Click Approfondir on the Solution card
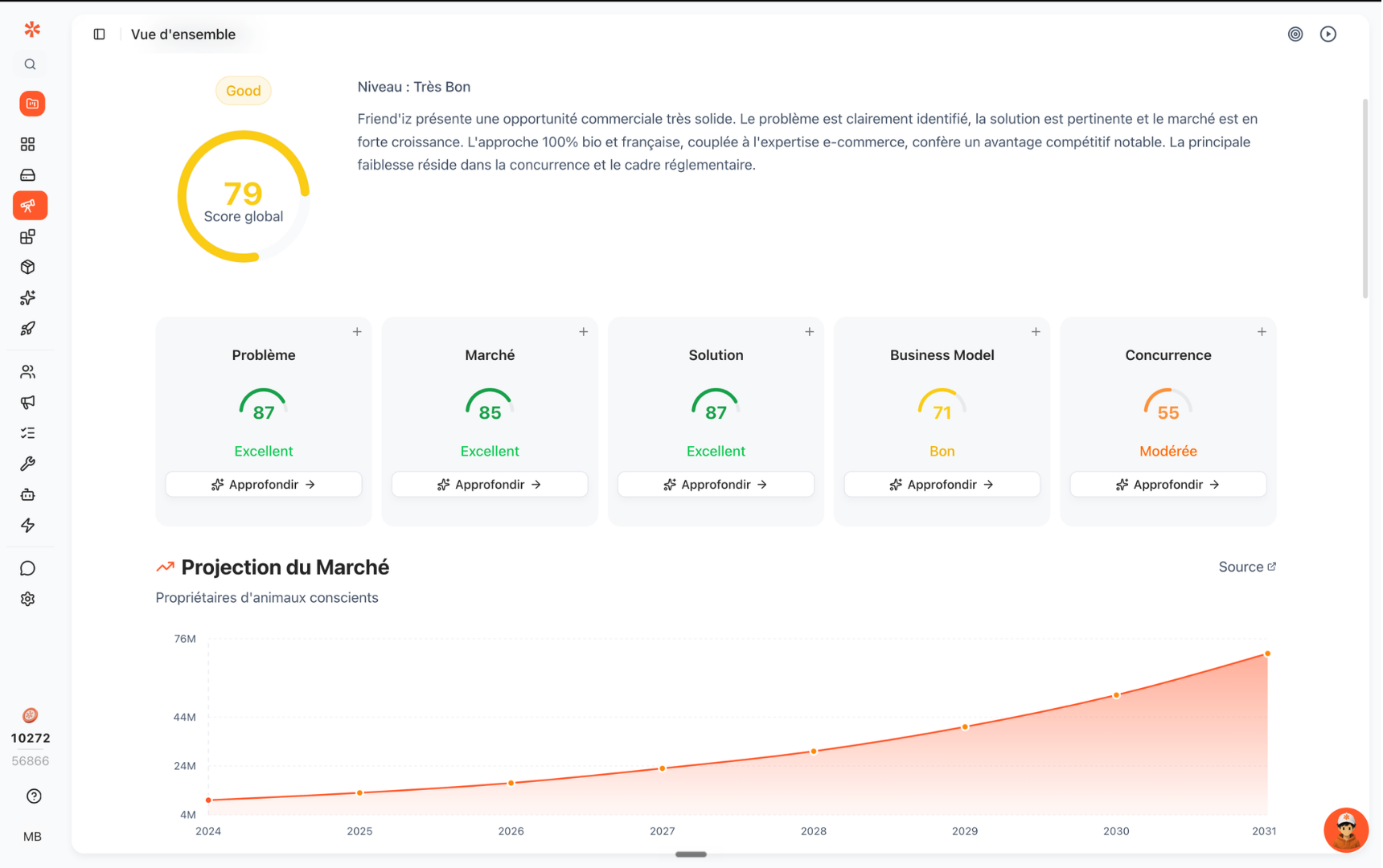This screenshot has width=1383, height=868. tap(716, 485)
